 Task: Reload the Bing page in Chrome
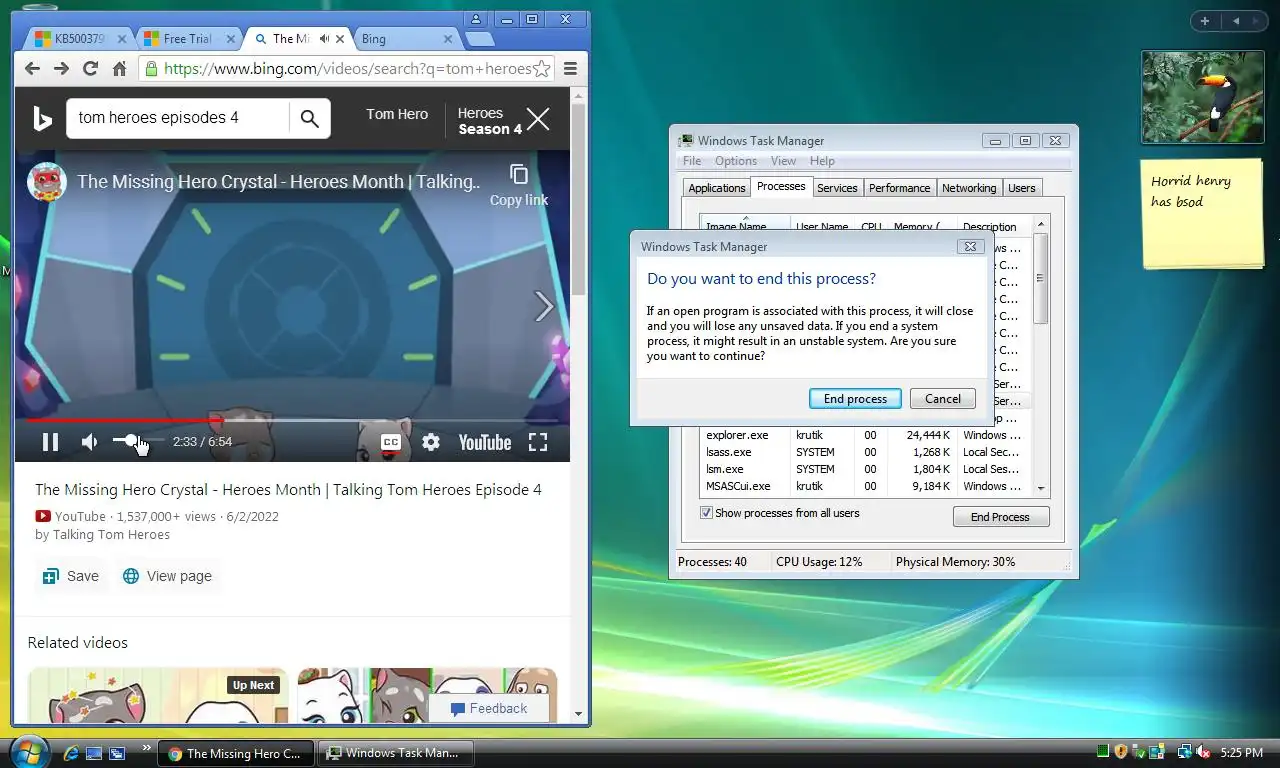(x=90, y=69)
